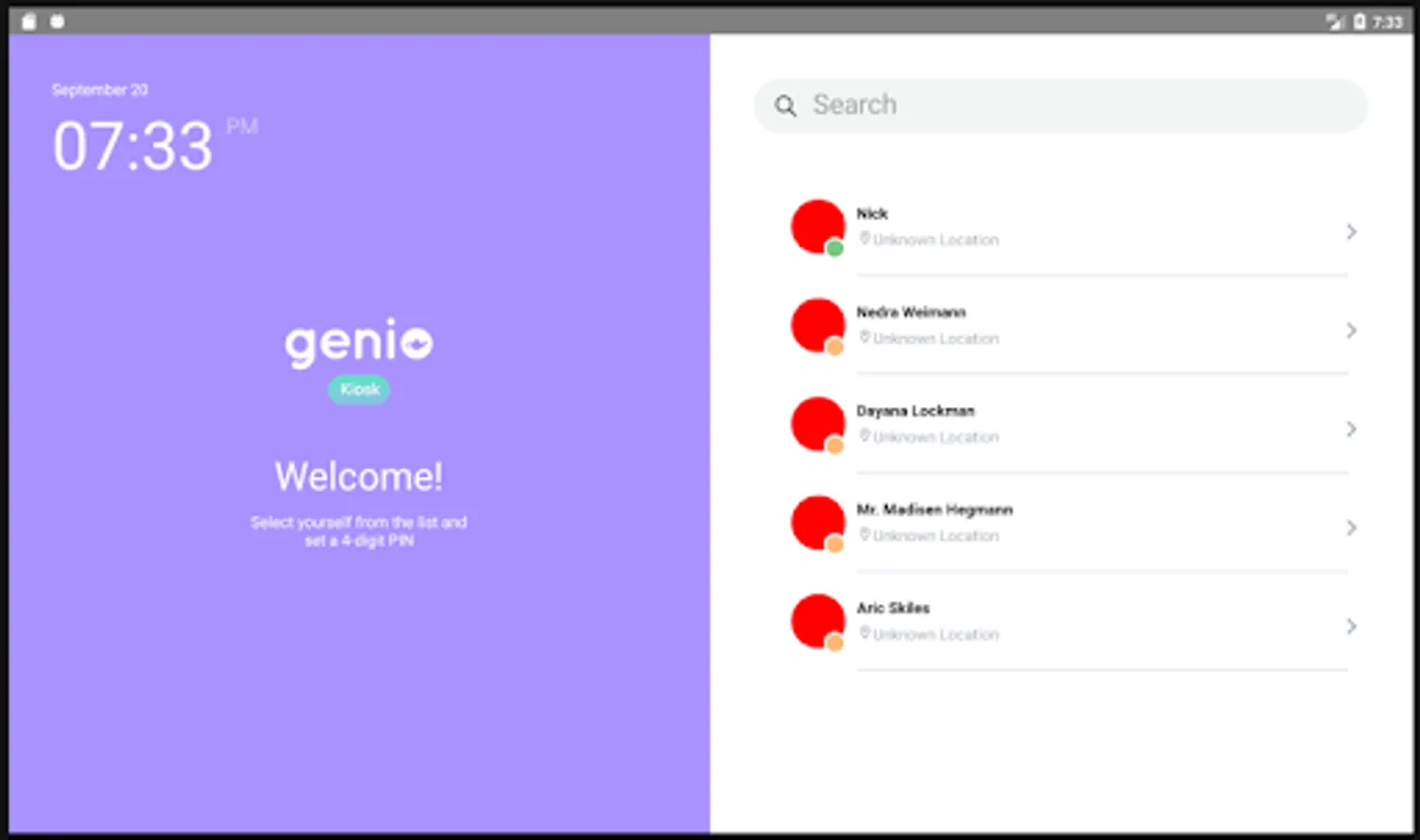Open Mr. Madisen Hegmann's row chevron
1420x840 pixels.
[1351, 528]
